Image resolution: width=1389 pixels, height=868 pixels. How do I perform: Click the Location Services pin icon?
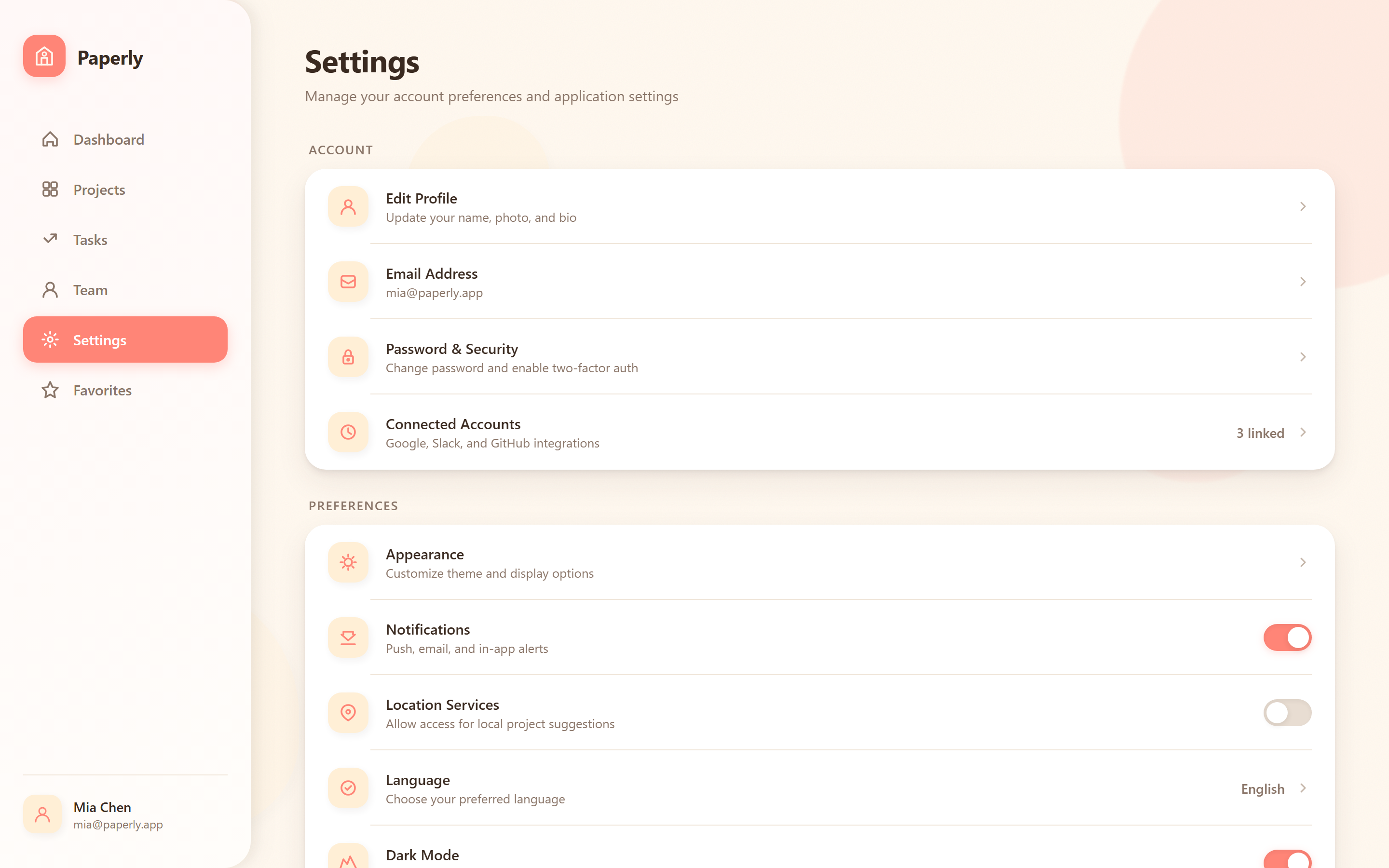coord(348,713)
